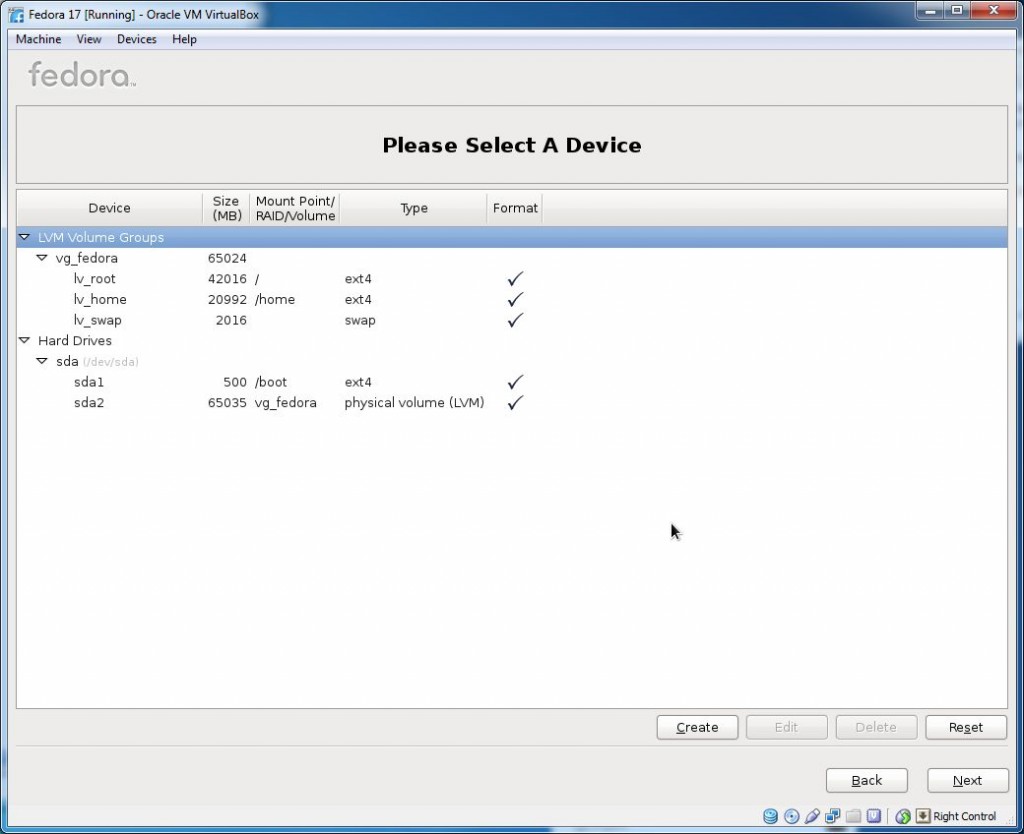Collapse the Hard Drives section

(x=24, y=340)
